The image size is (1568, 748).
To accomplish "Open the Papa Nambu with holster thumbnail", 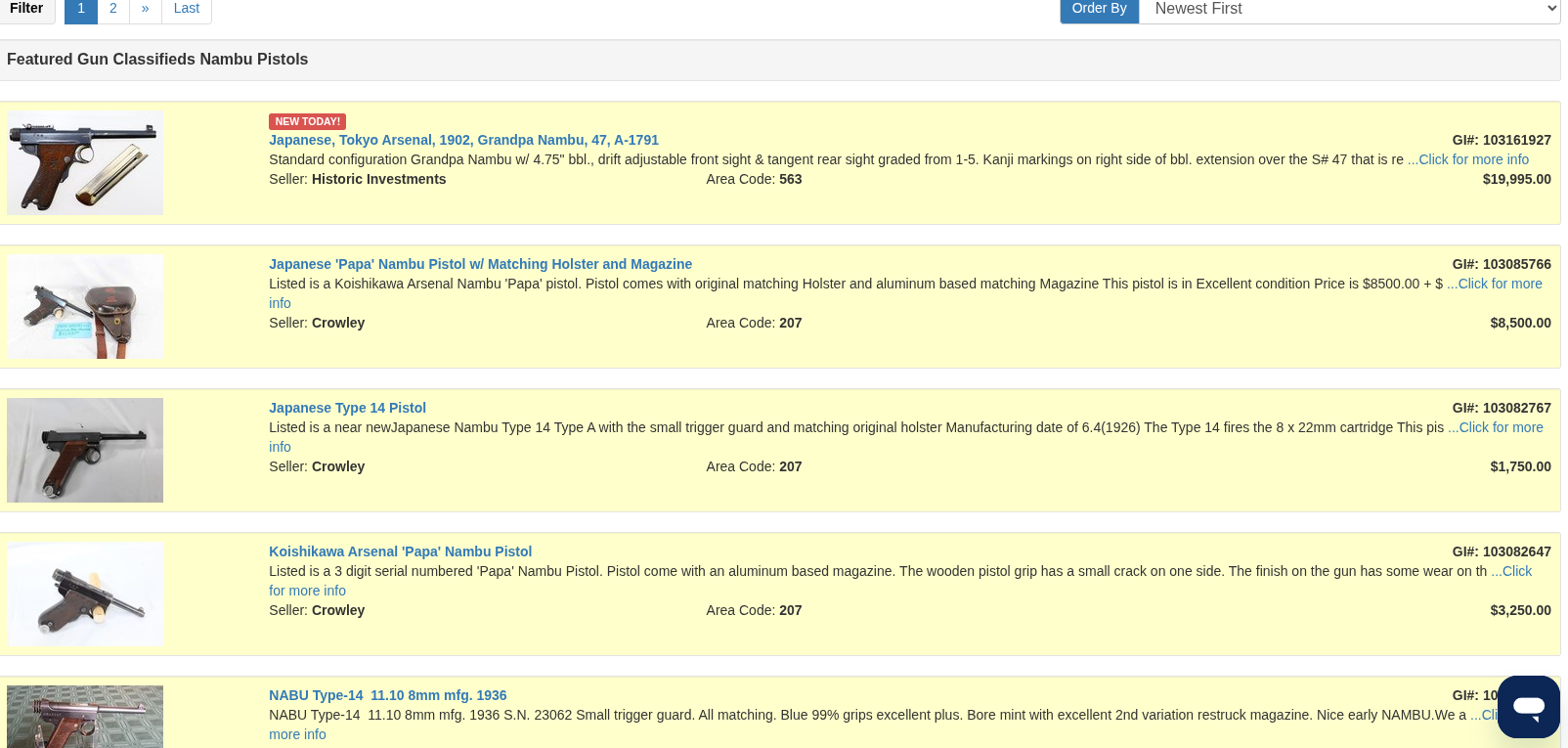I will point(85,307).
